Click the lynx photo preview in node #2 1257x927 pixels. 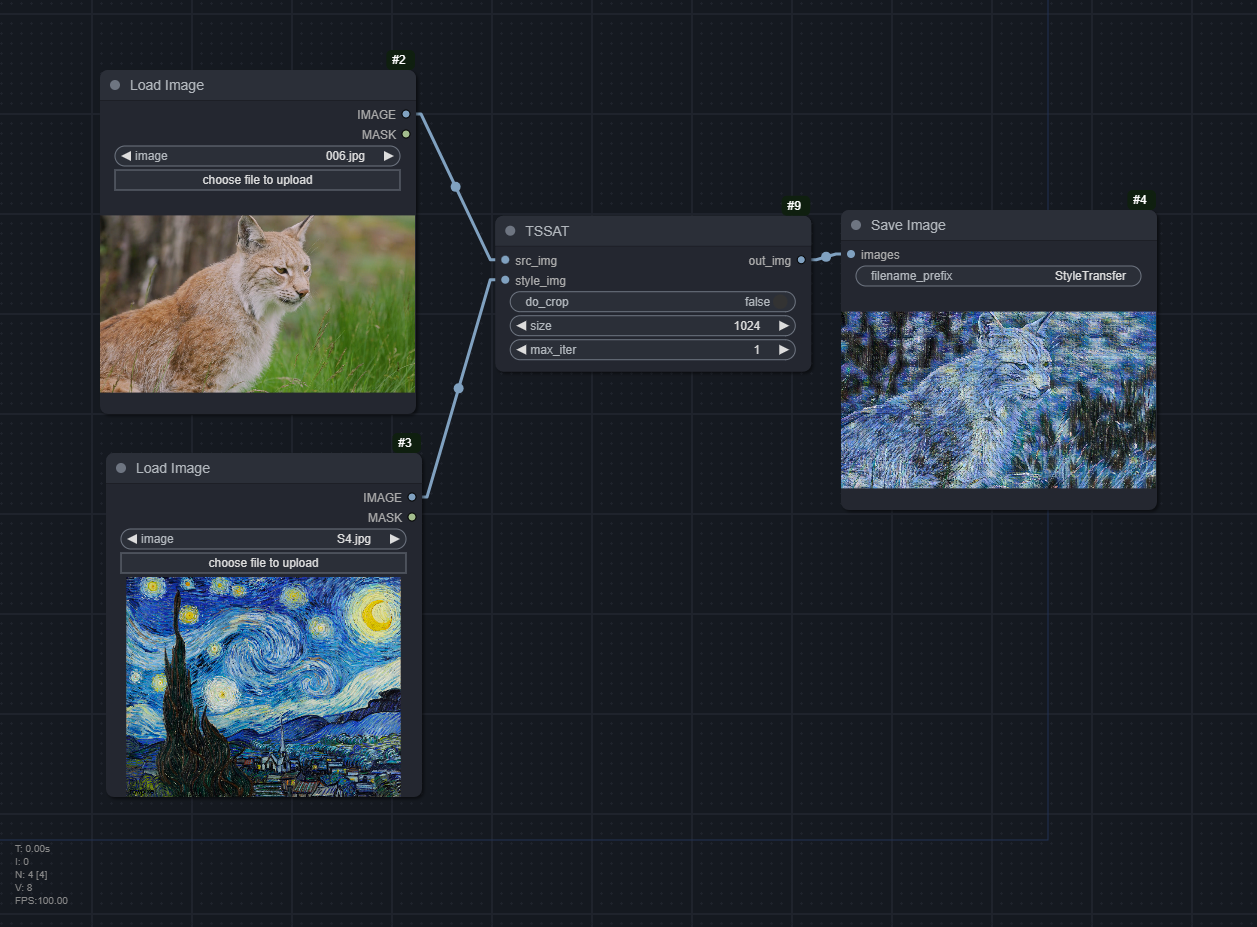258,304
